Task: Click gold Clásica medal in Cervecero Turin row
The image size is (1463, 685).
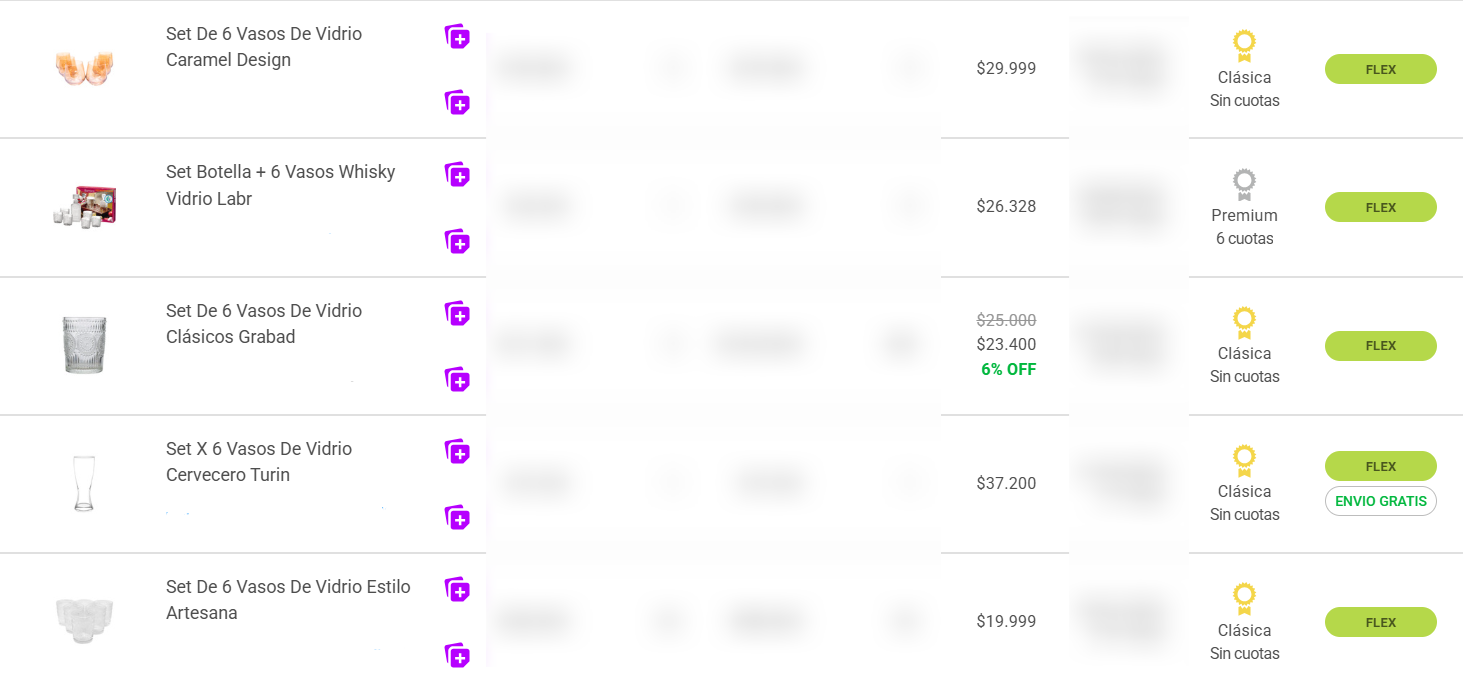Action: coord(1244,461)
